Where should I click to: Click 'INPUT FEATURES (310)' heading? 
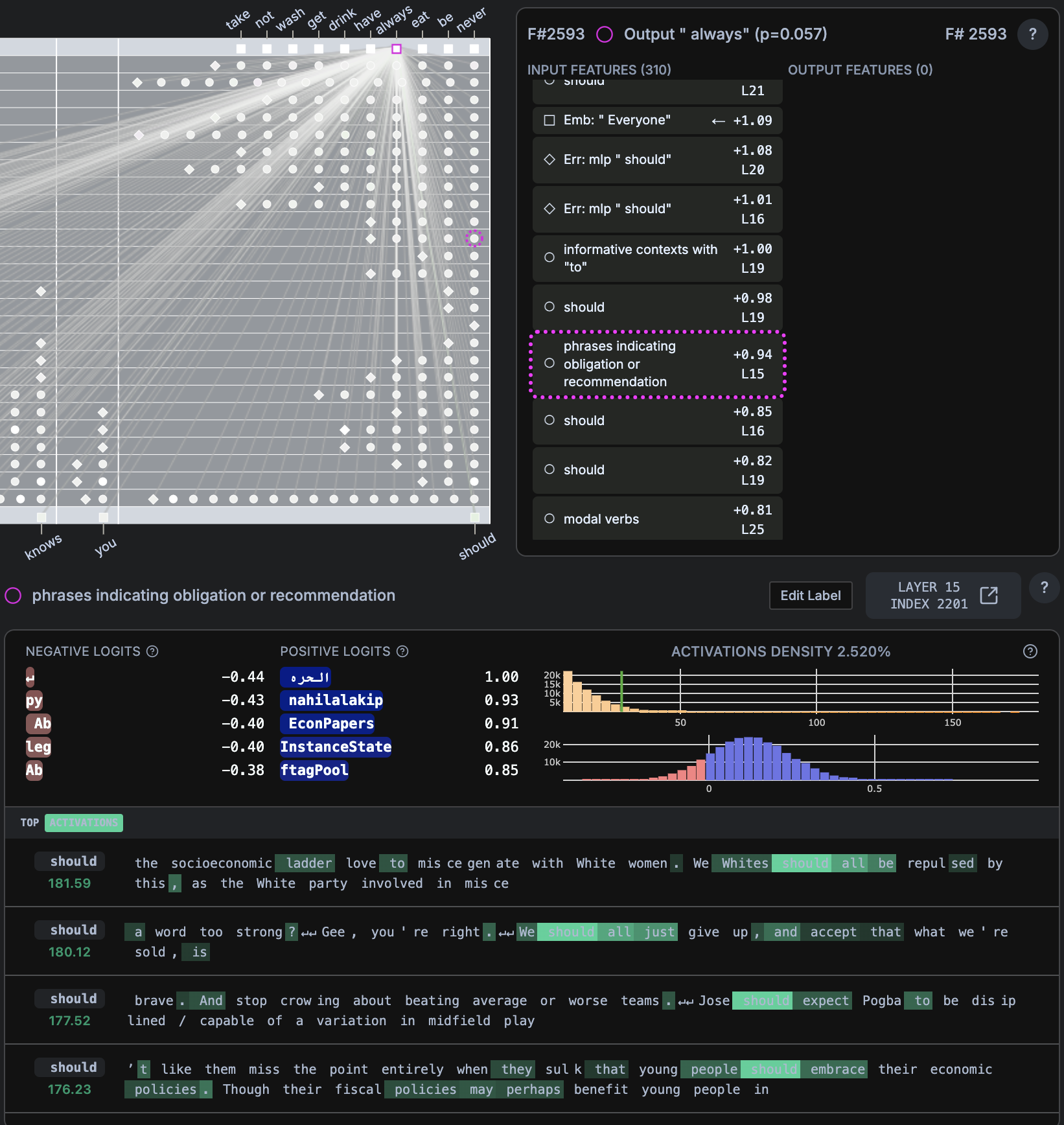click(x=599, y=69)
